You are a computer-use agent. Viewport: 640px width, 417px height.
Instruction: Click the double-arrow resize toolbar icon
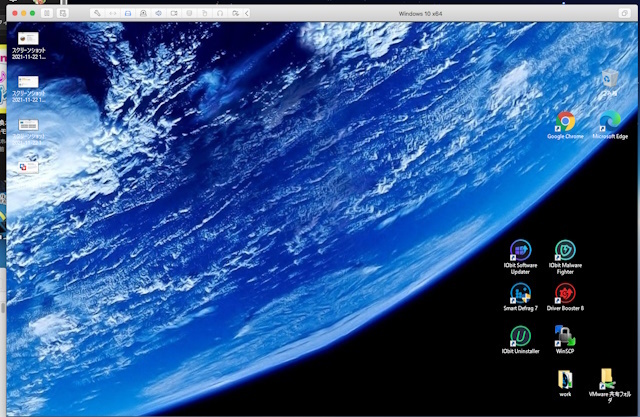(113, 13)
